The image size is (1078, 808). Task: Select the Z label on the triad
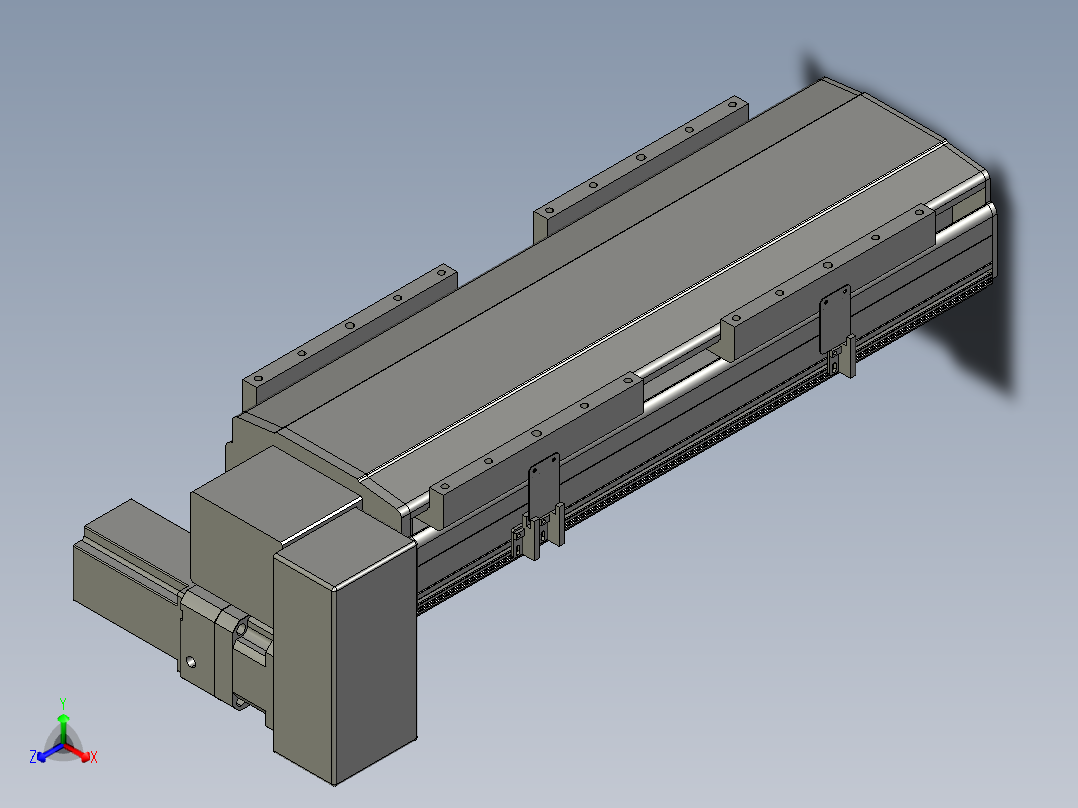[32, 757]
